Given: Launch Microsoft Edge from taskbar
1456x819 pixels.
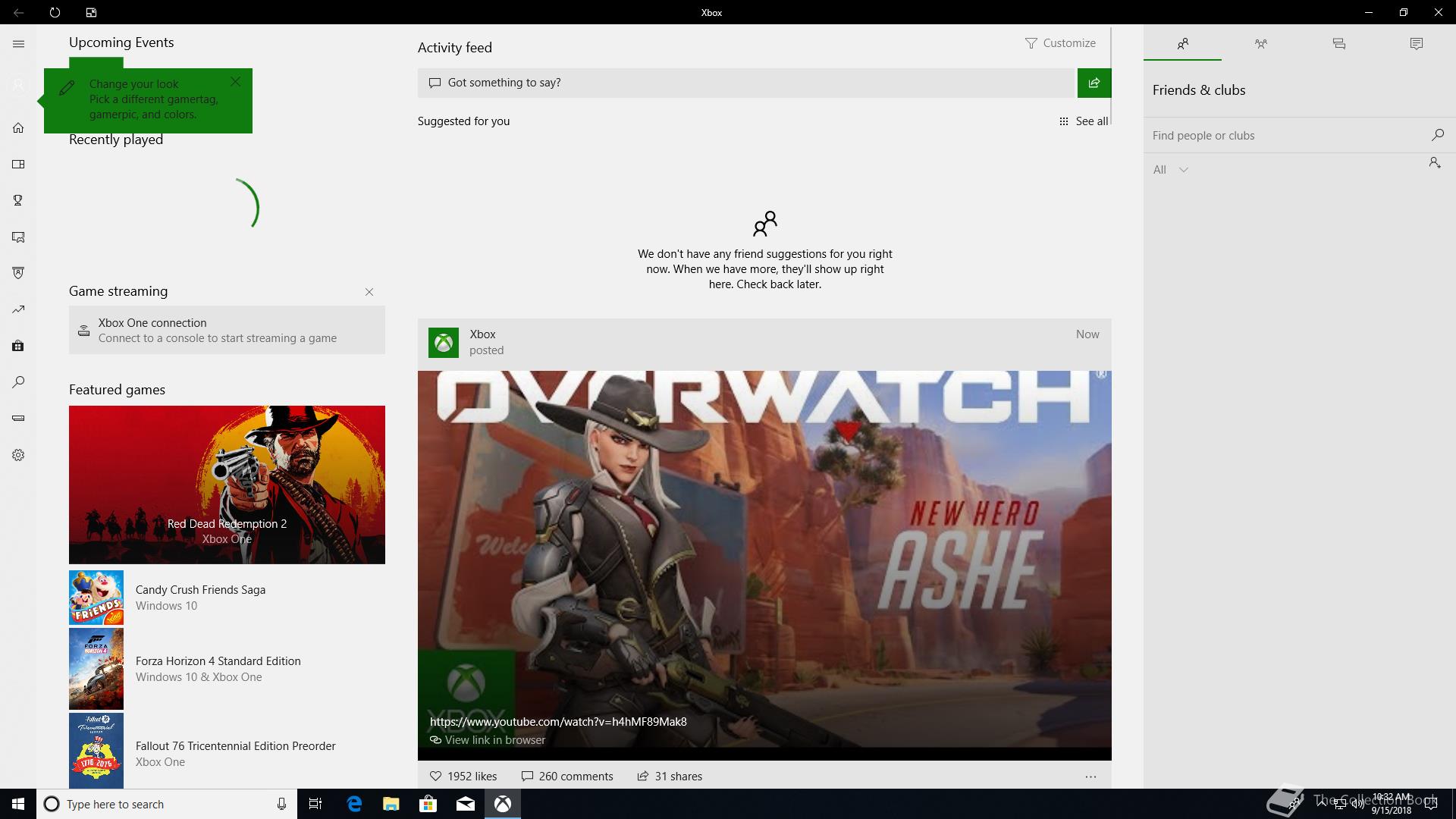Looking at the screenshot, I should (x=354, y=804).
